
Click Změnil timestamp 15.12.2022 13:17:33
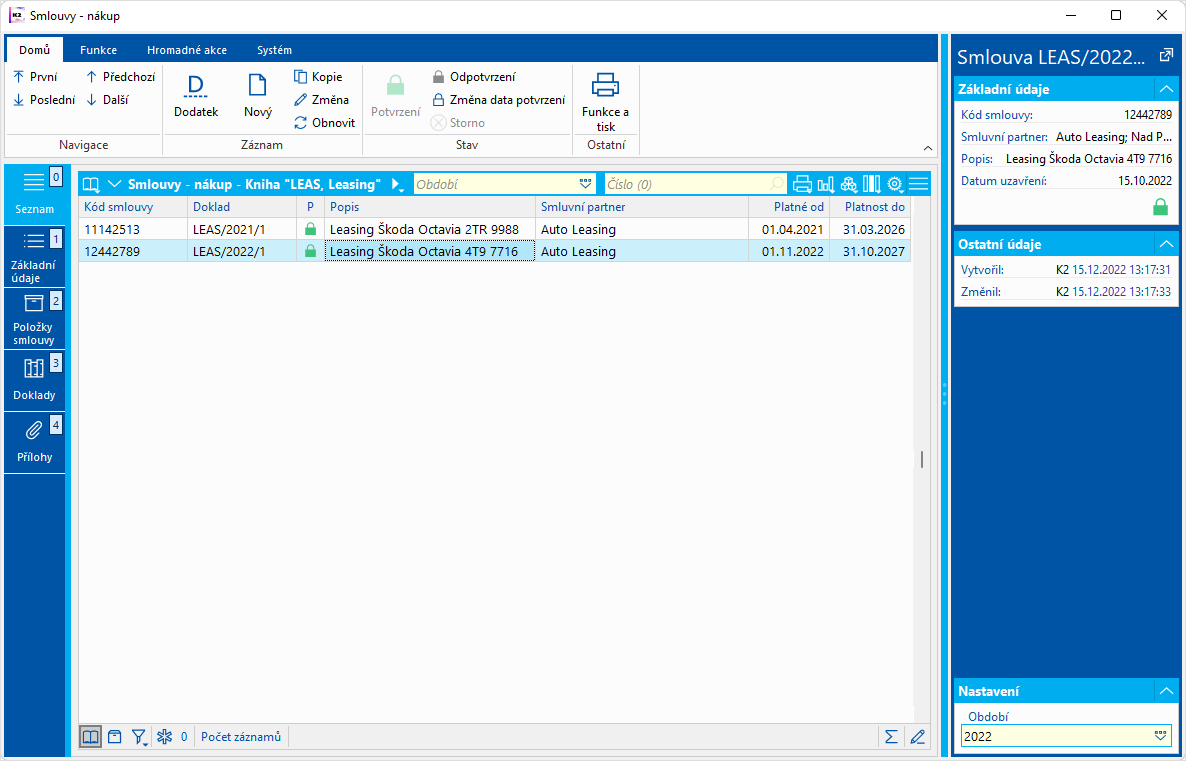click(x=1122, y=291)
